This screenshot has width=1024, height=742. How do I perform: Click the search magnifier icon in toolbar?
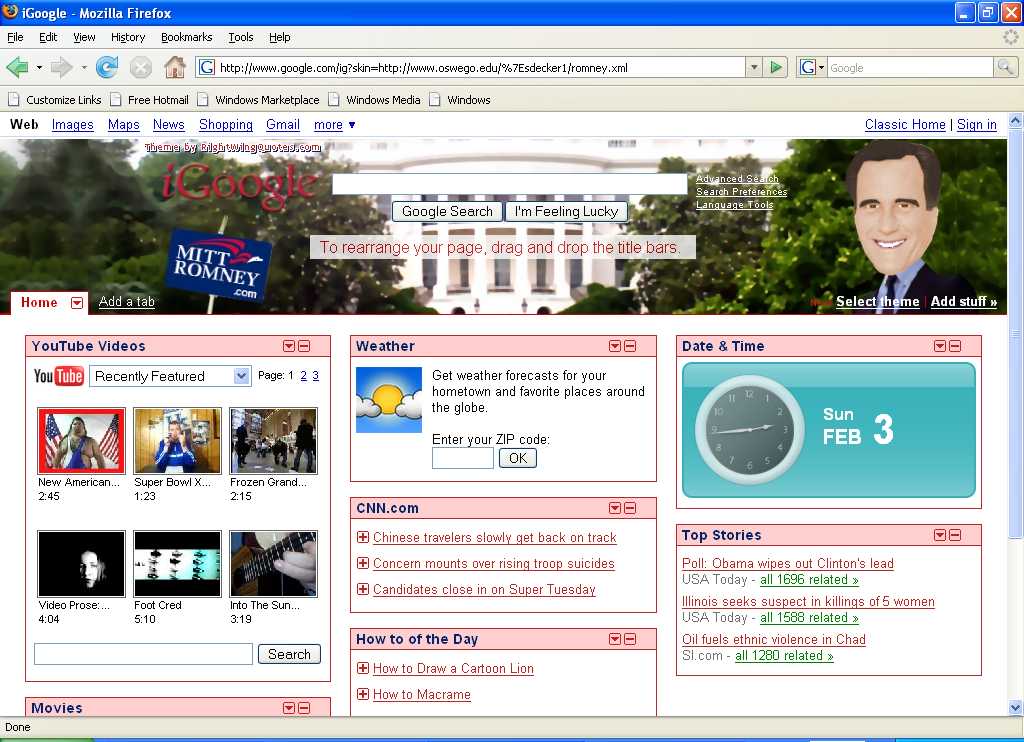pyautogui.click(x=1004, y=67)
